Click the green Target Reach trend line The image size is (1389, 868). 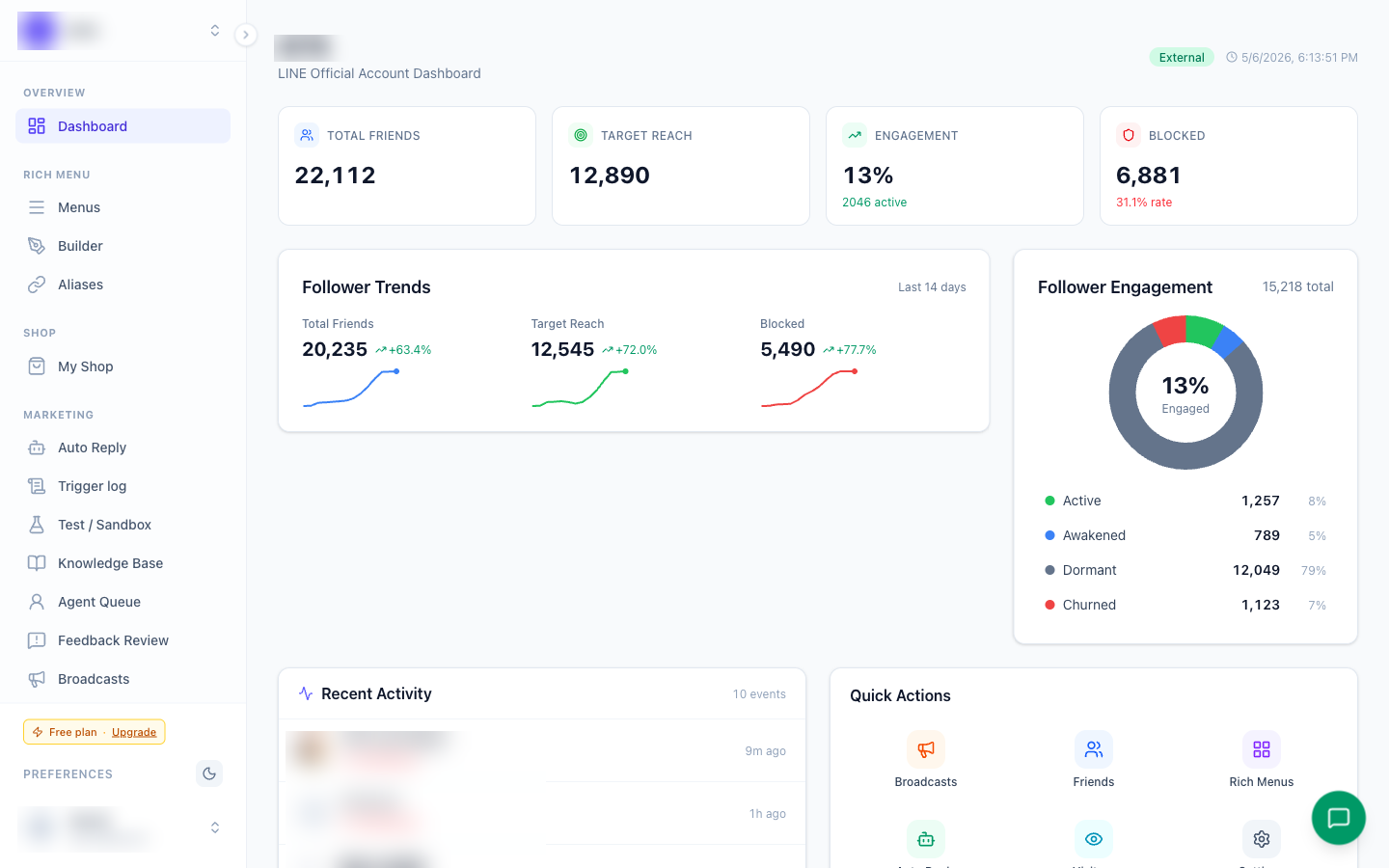[580, 389]
